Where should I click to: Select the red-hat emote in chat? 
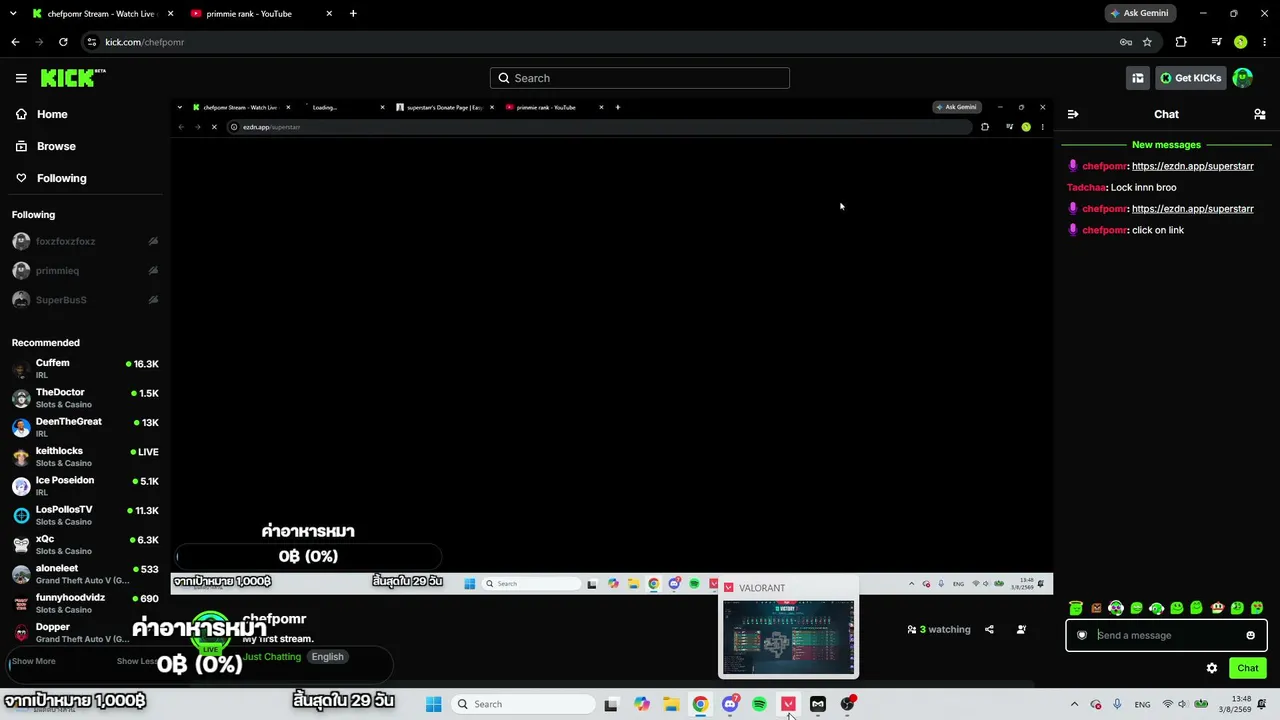pyautogui.click(x=1217, y=608)
